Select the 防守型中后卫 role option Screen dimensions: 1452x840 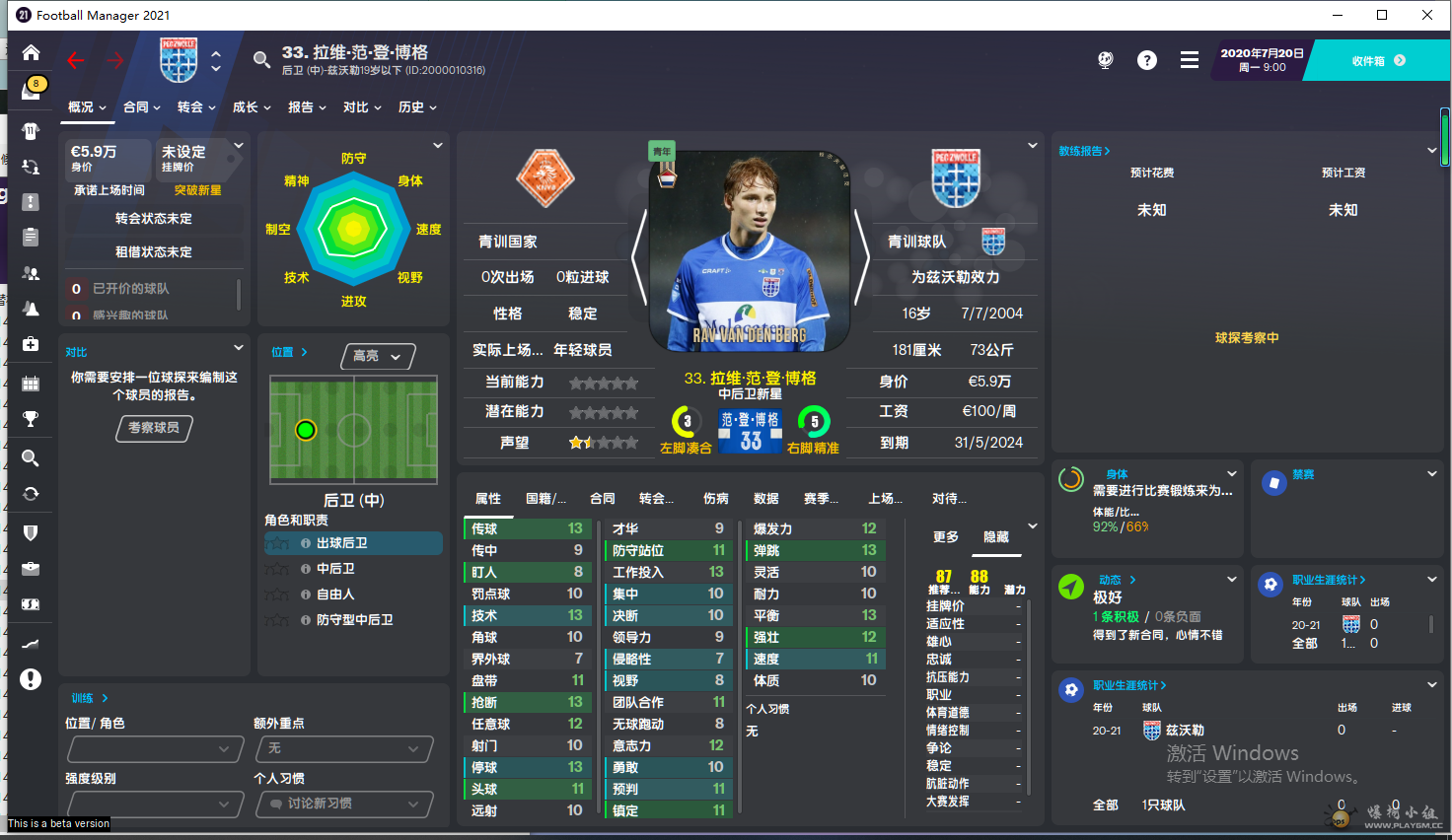coord(353,620)
